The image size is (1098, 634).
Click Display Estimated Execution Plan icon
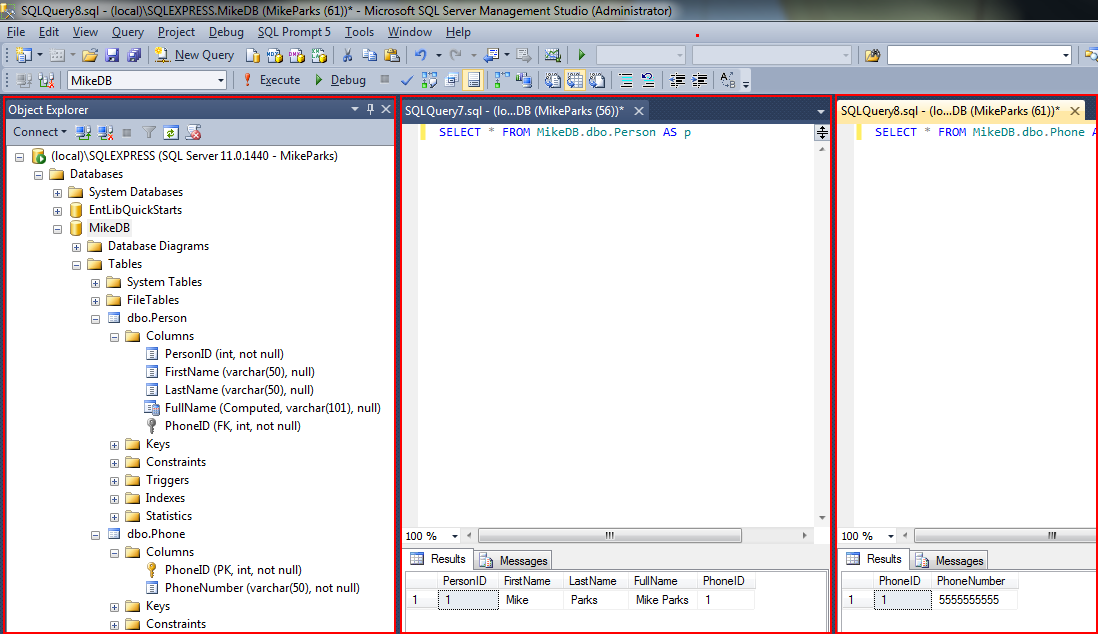click(429, 80)
